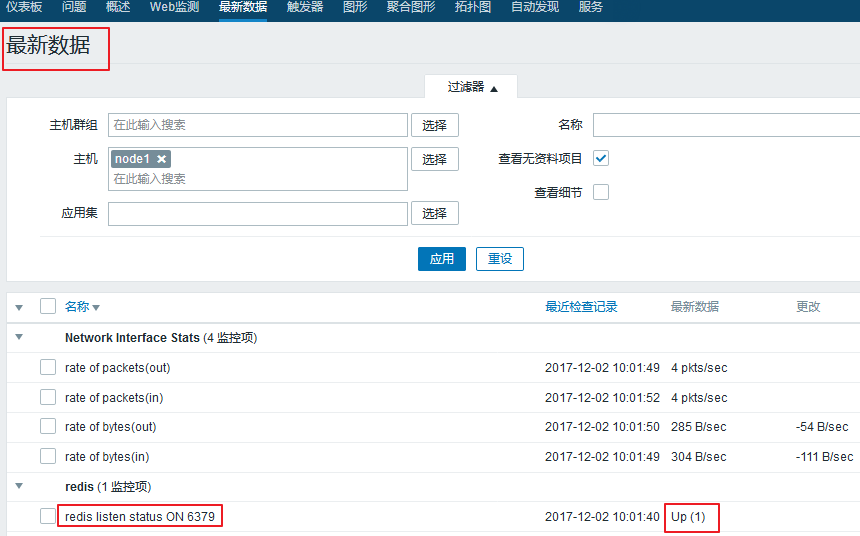Collapse the redis group
This screenshot has height=536, width=860.
(19, 486)
